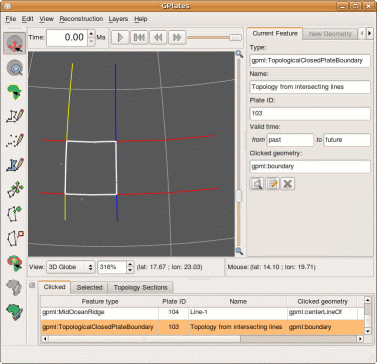The width and height of the screenshot is (377, 364).
Task: Click the Edit Feature pencil button
Action: click(272, 184)
